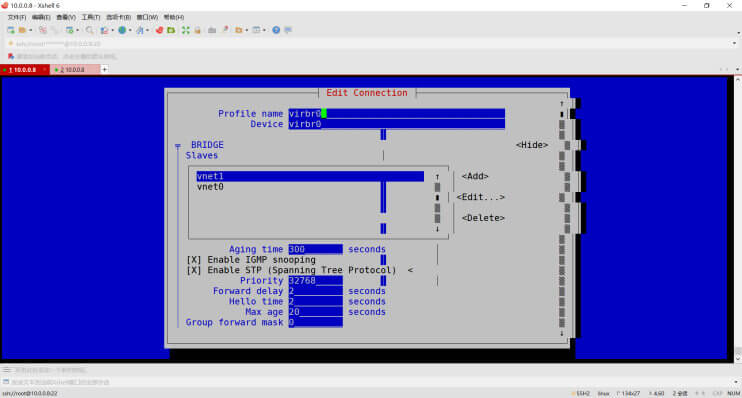The width and height of the screenshot is (742, 398).
Task: Click the Add slave button
Action: 475,176
